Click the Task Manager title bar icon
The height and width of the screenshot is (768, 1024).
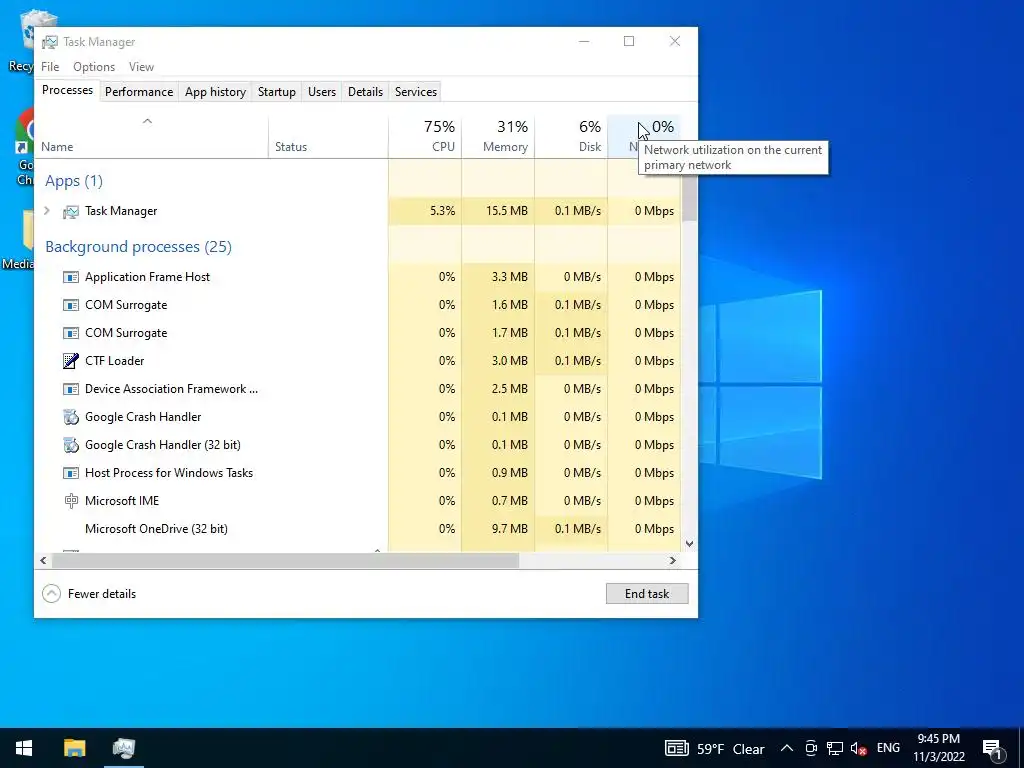(x=50, y=42)
